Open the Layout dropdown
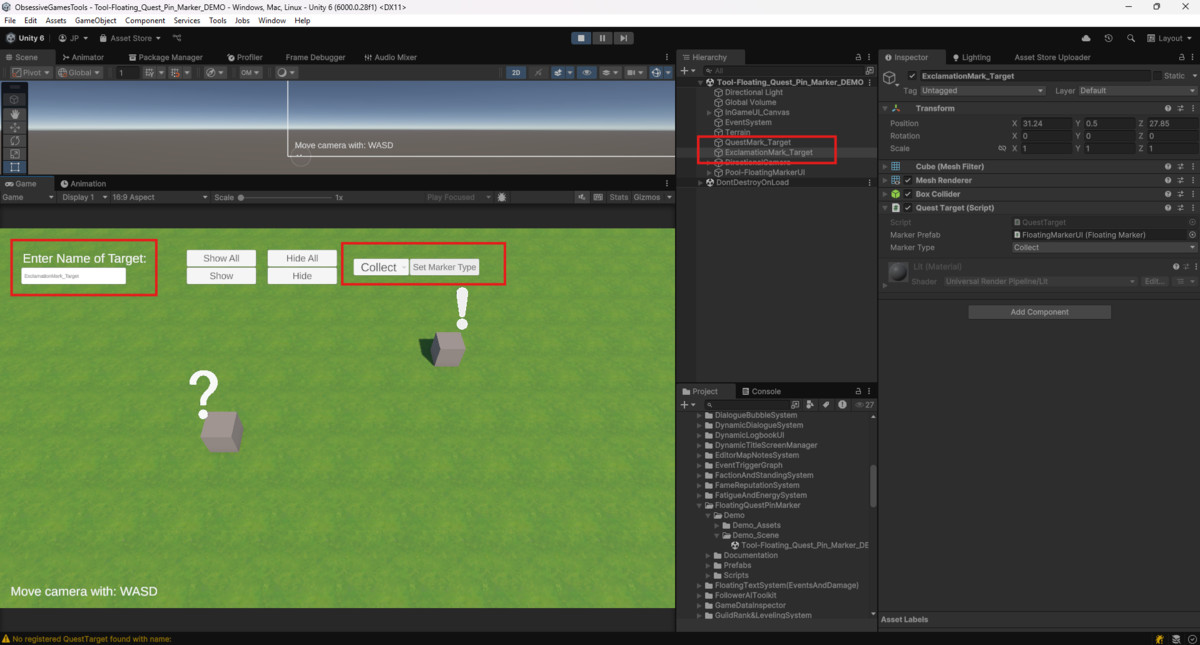Screen dimensions: 1200x645 point(1168,38)
